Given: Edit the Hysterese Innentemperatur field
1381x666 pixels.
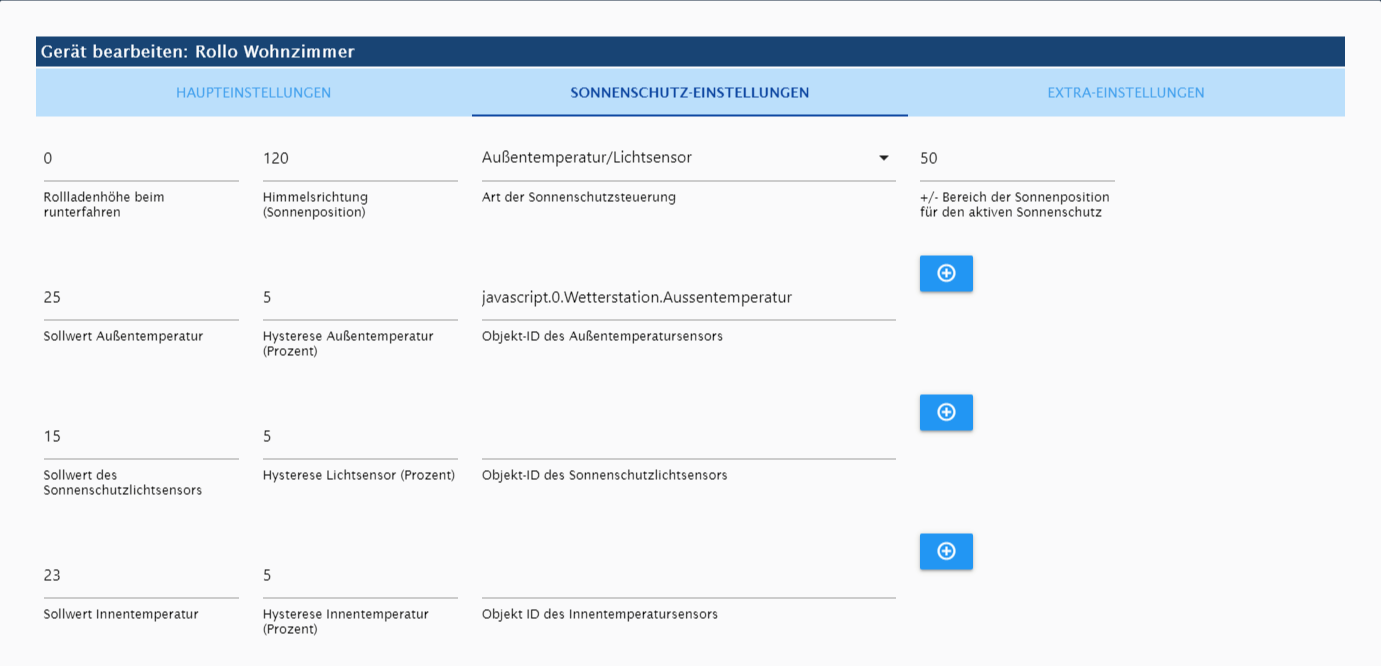Looking at the screenshot, I should click(360, 575).
